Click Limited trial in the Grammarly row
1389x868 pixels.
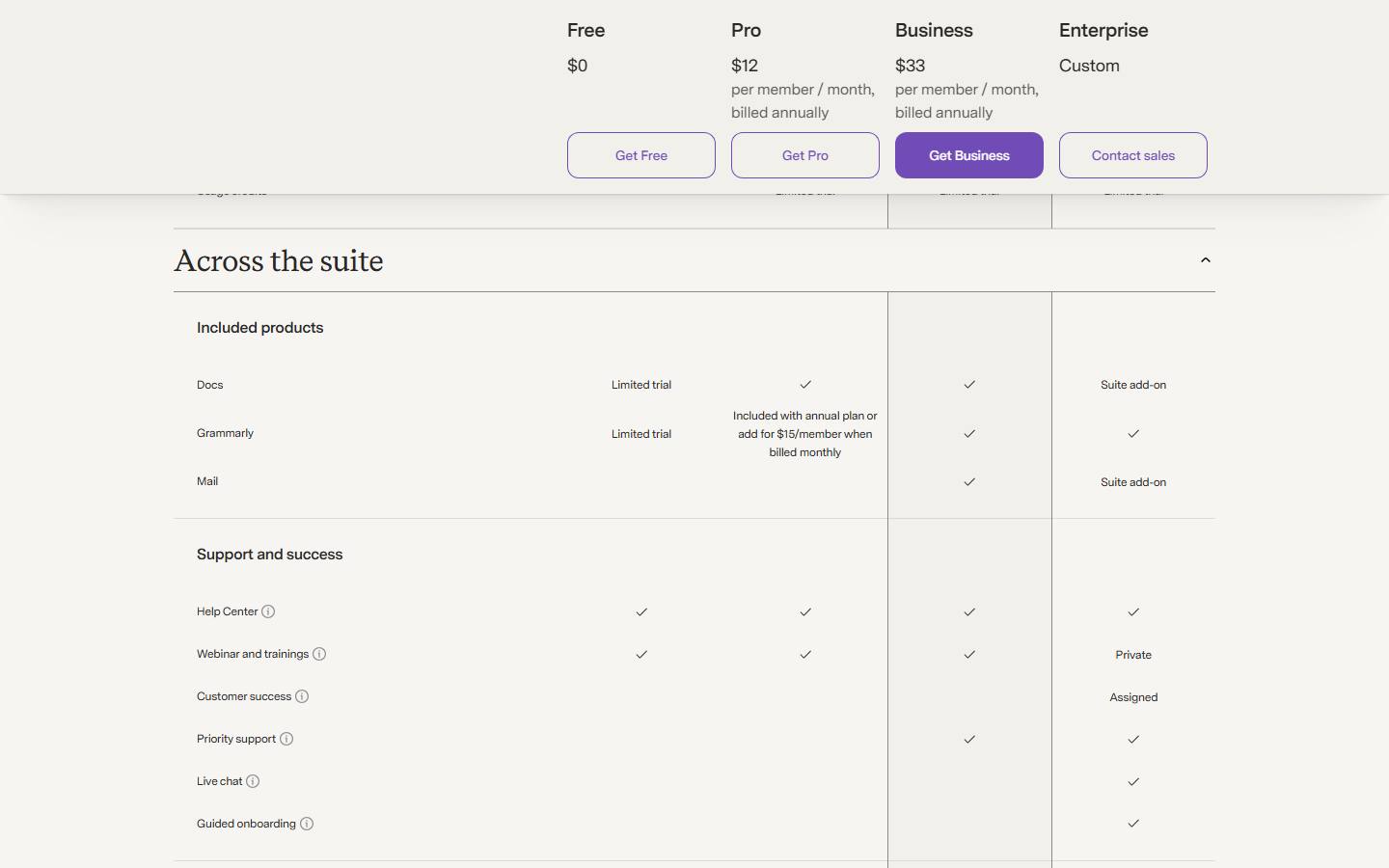tap(641, 434)
